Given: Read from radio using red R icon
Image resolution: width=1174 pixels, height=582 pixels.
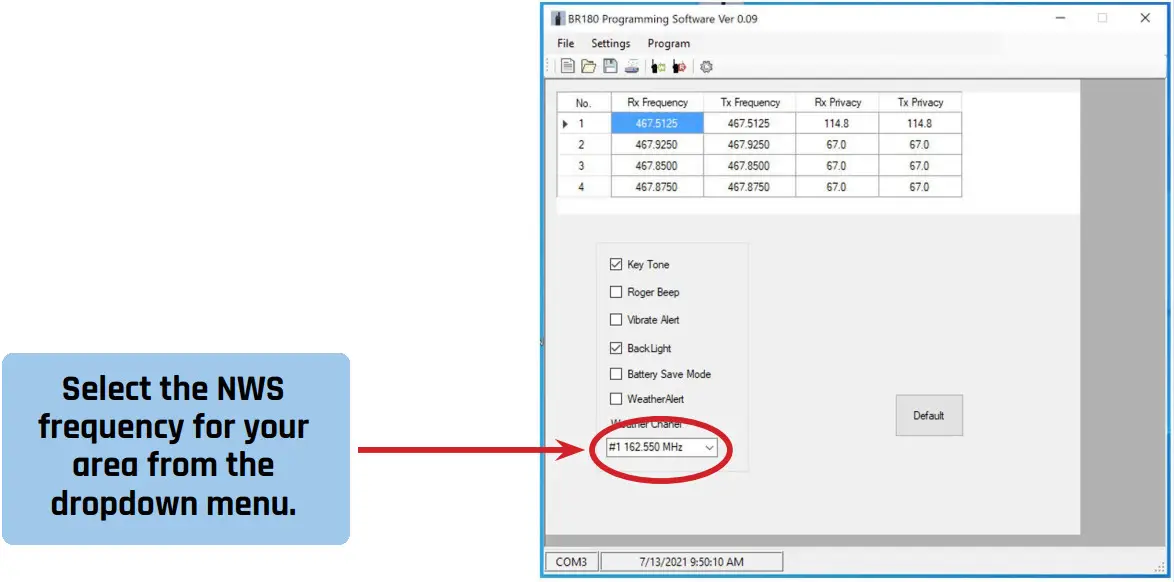Looking at the screenshot, I should point(679,67).
